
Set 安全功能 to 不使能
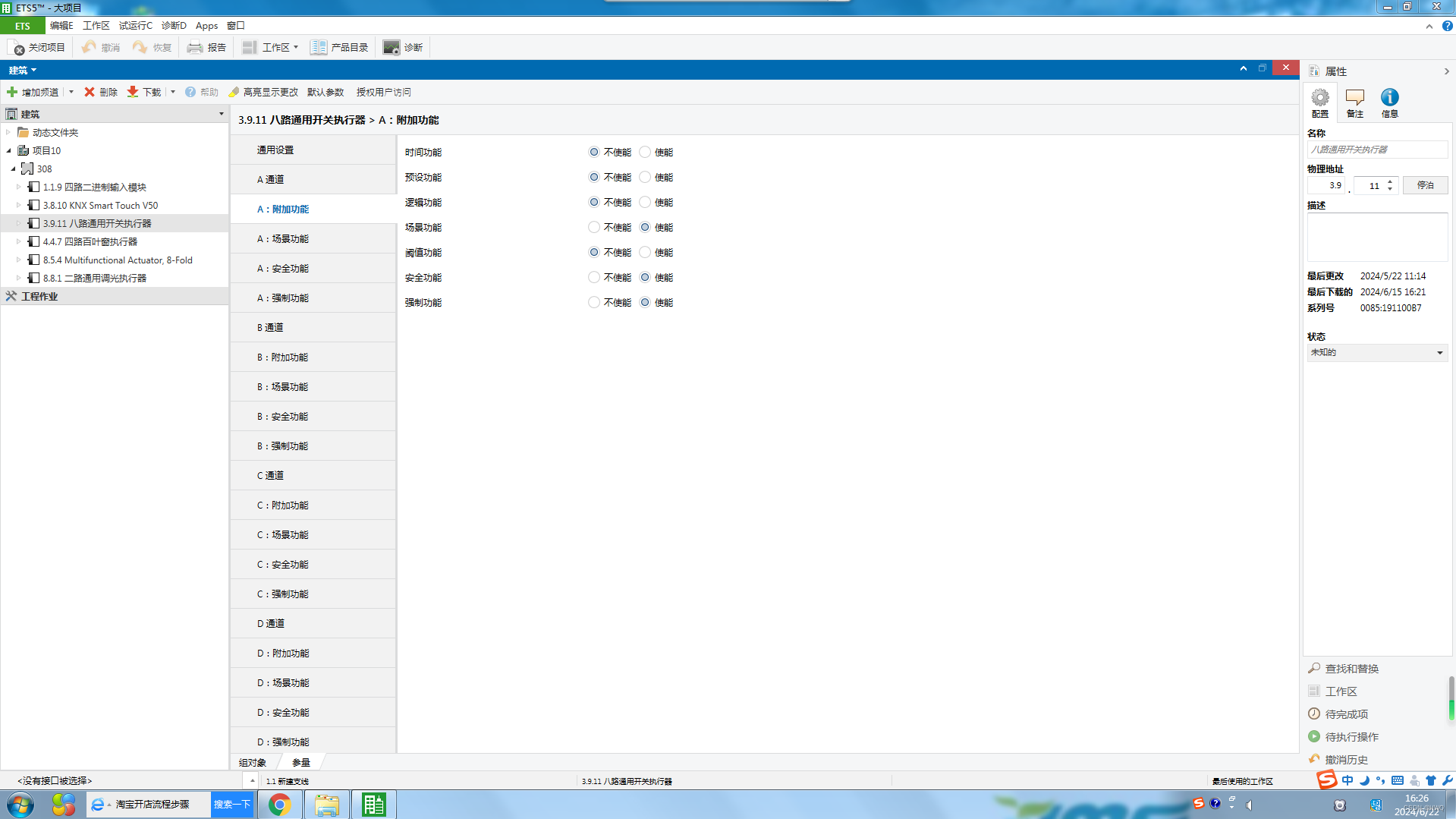click(594, 278)
